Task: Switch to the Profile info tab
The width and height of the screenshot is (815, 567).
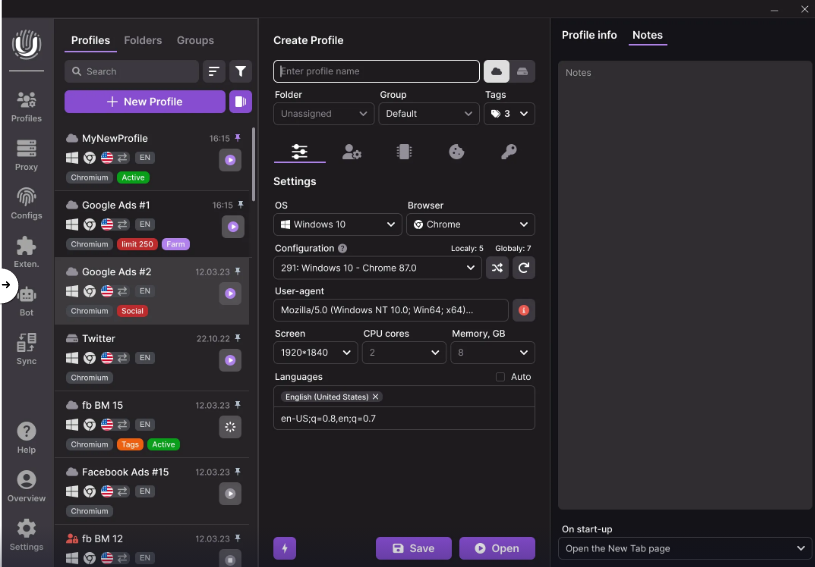Action: click(x=589, y=35)
